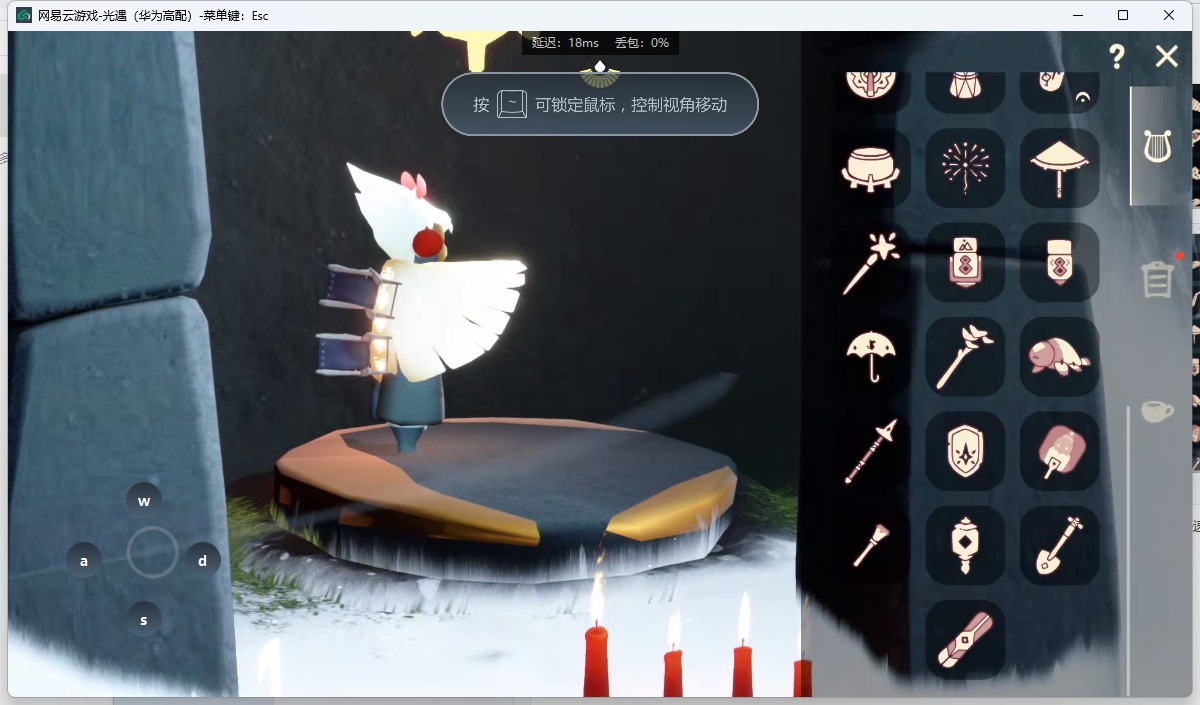This screenshot has height=705, width=1200.
Task: Pick the pink turtle plush prop
Action: [x=1059, y=357]
